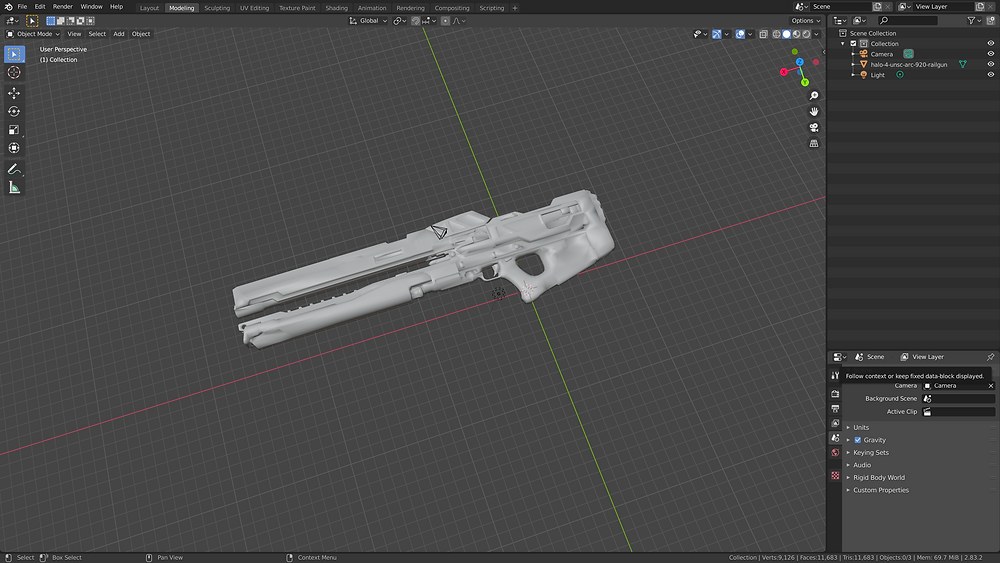Open the Scene properties tab

[x=835, y=438]
